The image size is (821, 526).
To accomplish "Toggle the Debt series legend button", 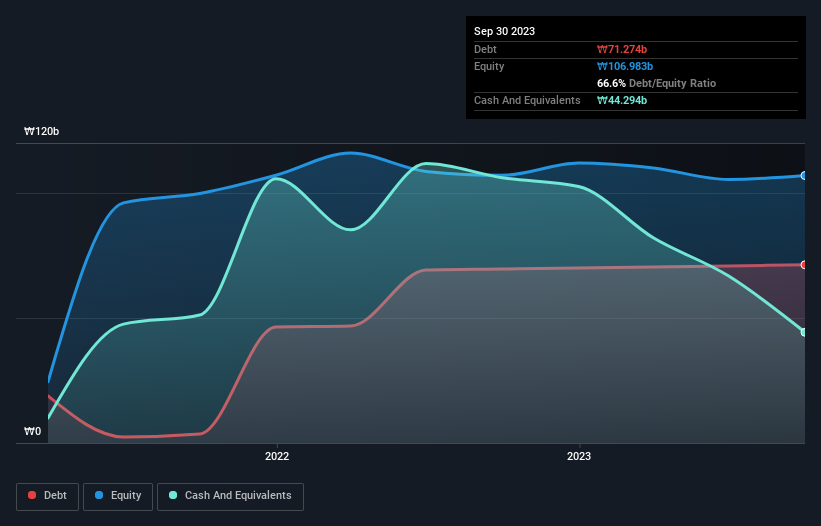I will pyautogui.click(x=48, y=496).
